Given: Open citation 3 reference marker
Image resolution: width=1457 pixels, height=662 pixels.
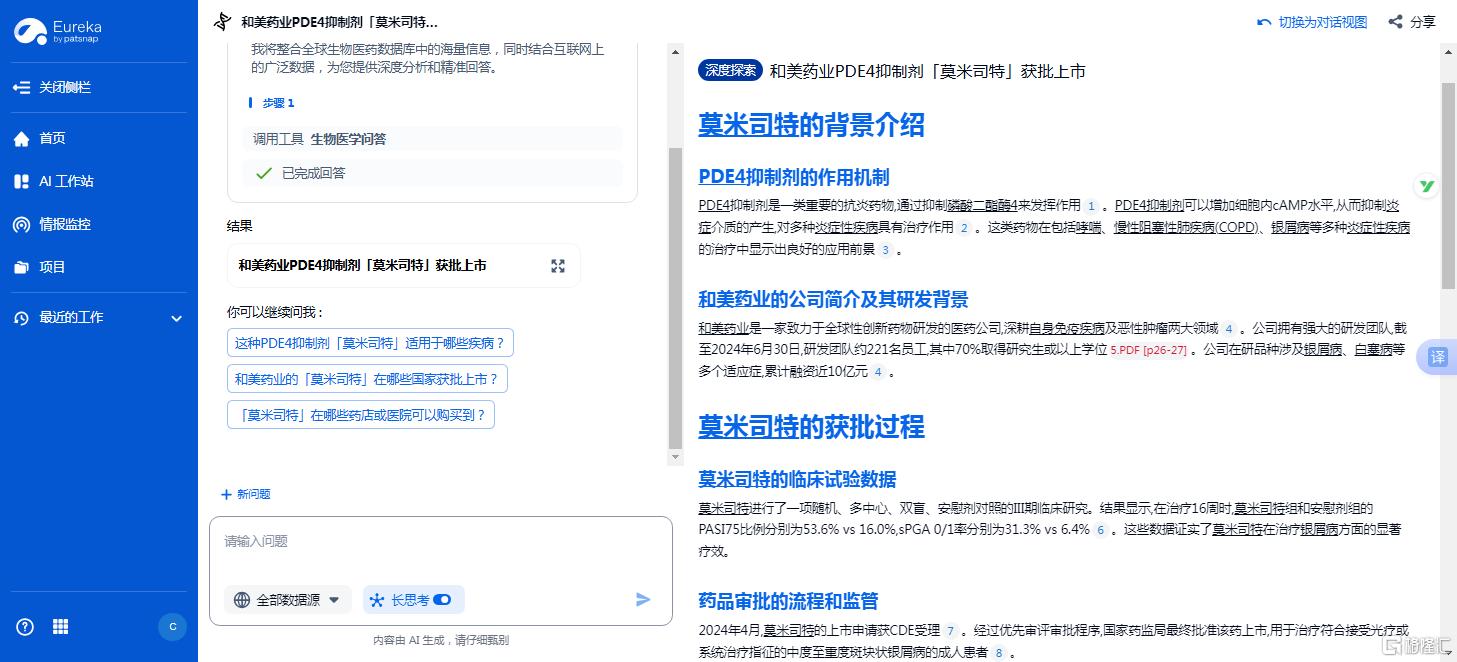Looking at the screenshot, I should point(885,250).
